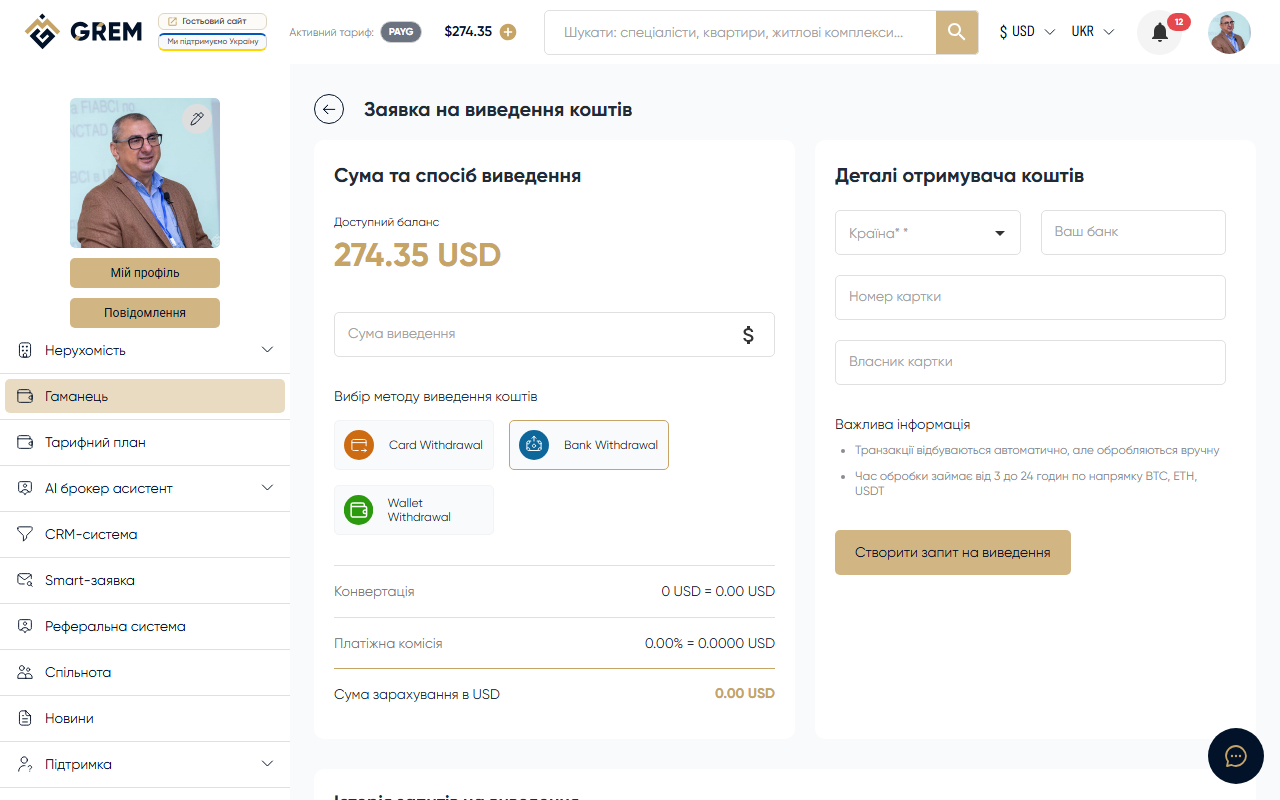Select the Bank Withdrawal method
The image size is (1280, 800).
click(588, 444)
